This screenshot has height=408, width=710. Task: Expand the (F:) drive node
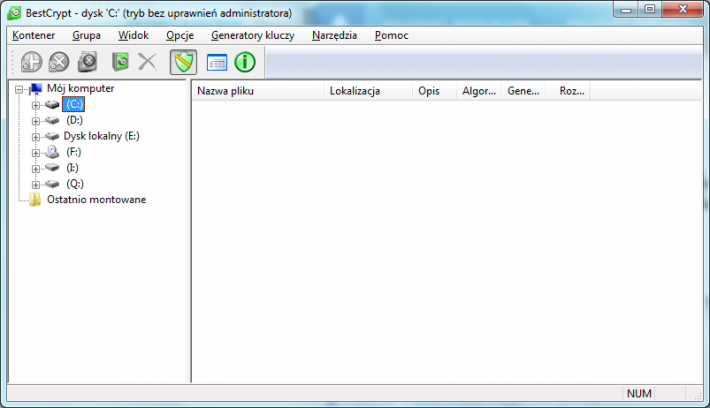(35, 153)
